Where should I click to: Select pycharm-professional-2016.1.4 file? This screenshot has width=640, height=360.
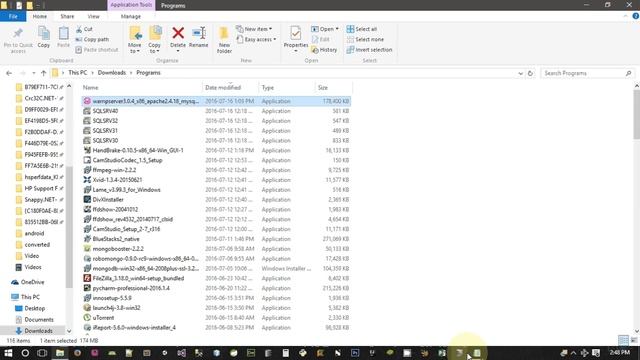pyautogui.click(x=216, y=288)
